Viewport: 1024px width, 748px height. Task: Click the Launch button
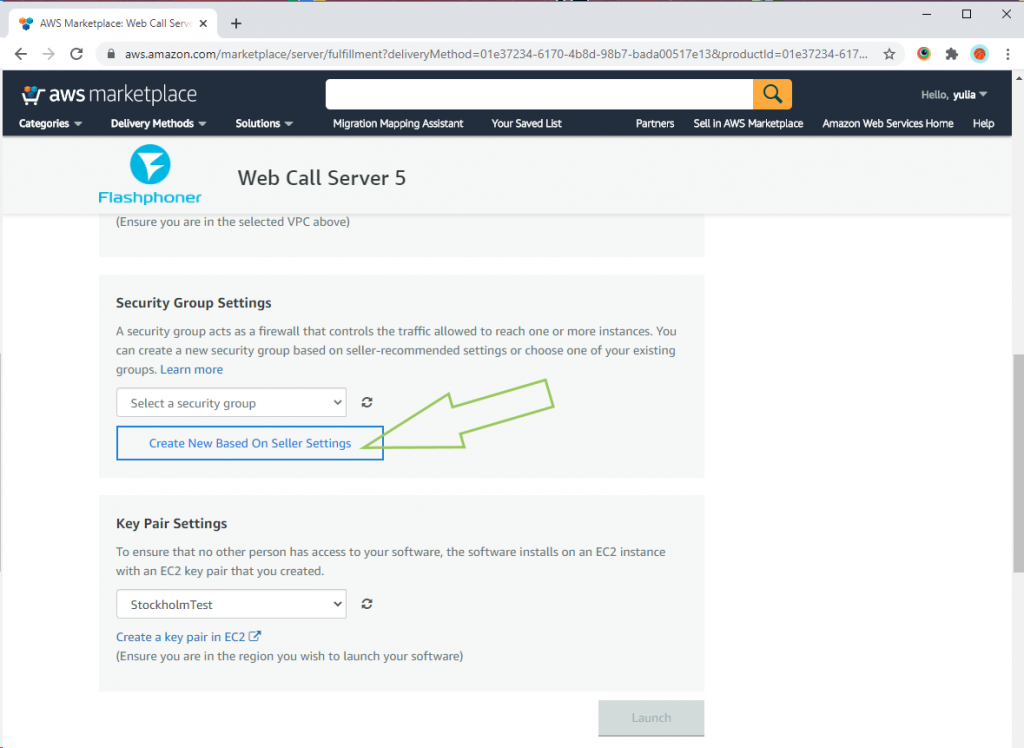(651, 718)
